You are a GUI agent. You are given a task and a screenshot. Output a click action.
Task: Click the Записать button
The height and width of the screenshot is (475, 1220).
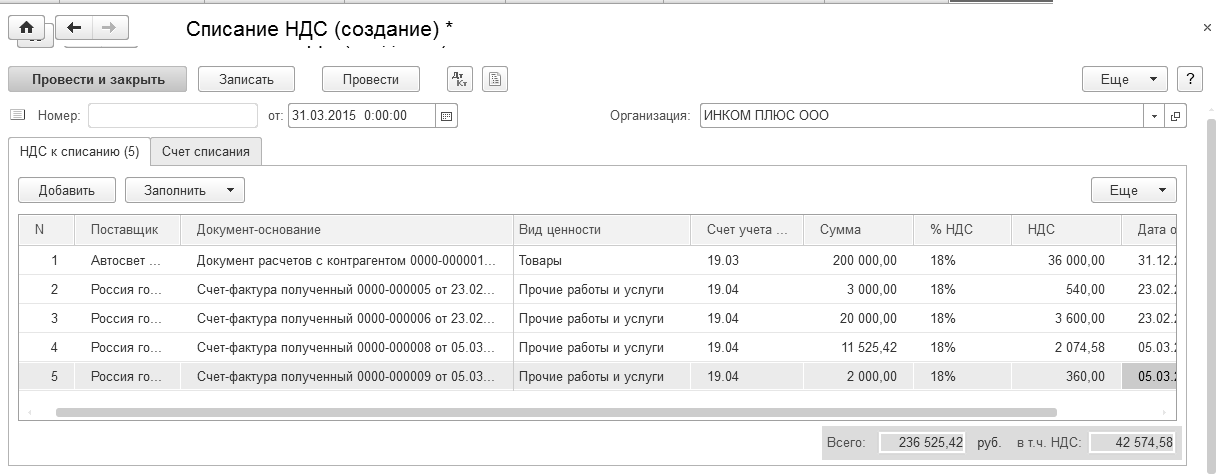246,80
